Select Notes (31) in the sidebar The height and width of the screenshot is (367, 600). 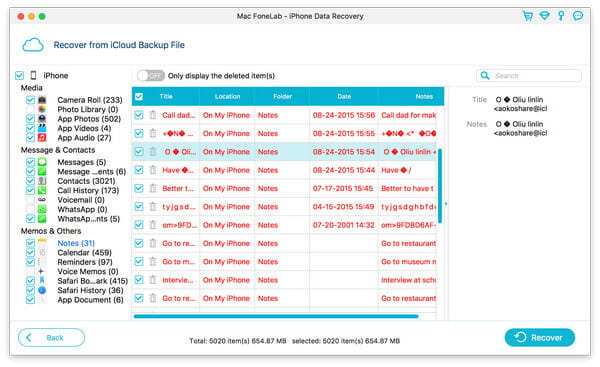click(x=76, y=243)
